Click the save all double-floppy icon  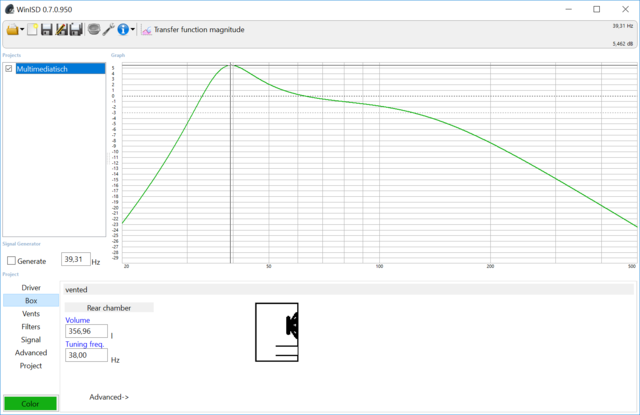coord(77,30)
